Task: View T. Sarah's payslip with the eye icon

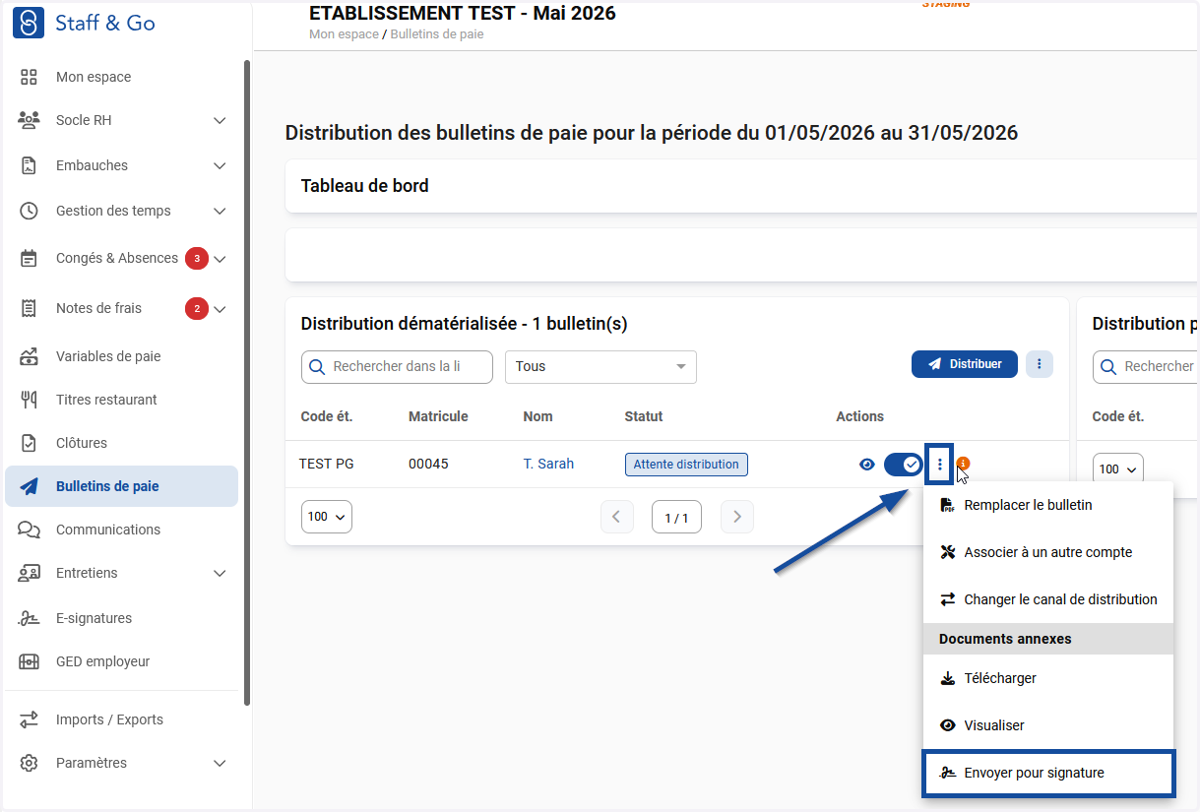Action: (x=867, y=464)
